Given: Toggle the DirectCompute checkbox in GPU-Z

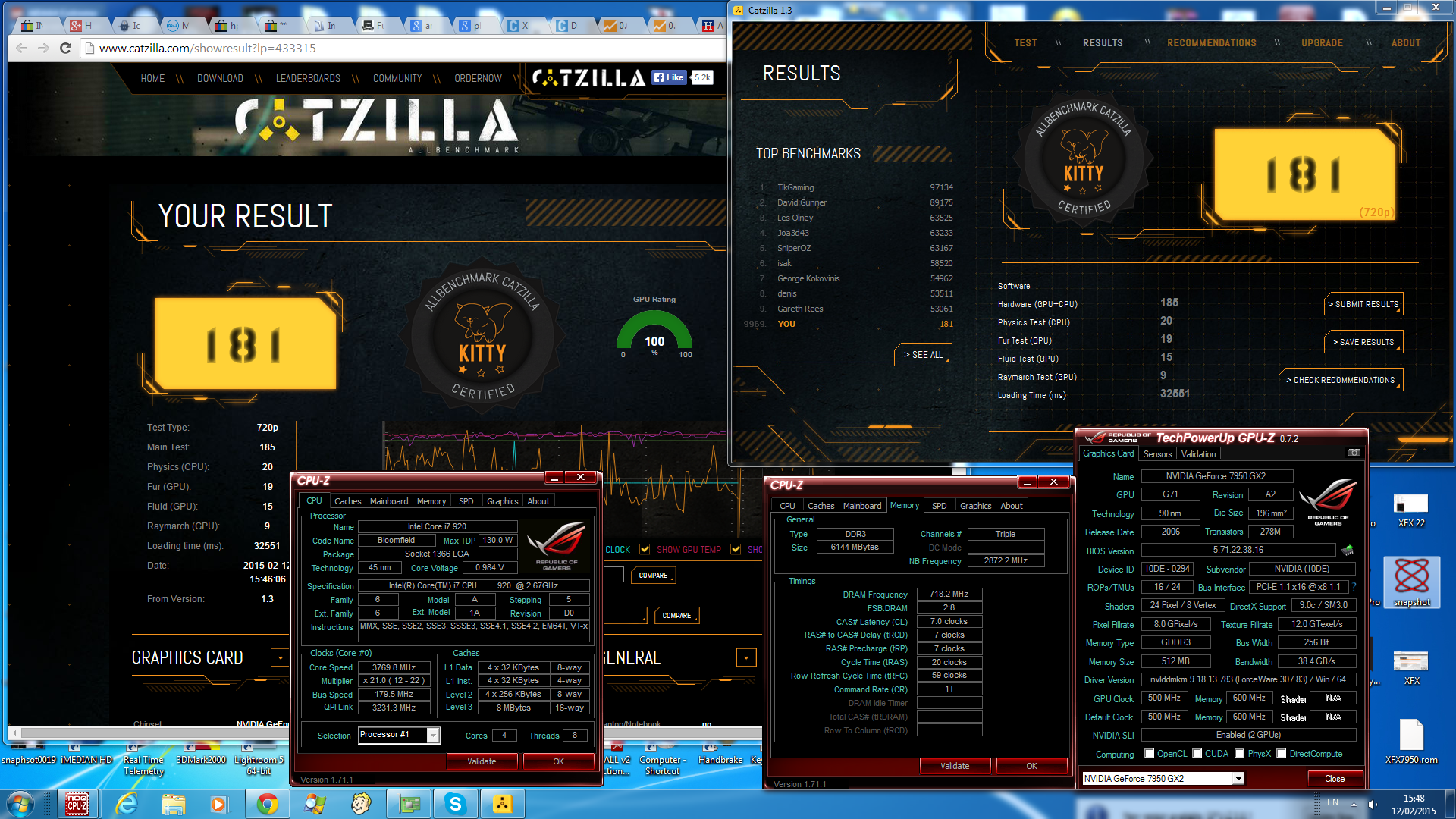Looking at the screenshot, I should 1282,754.
